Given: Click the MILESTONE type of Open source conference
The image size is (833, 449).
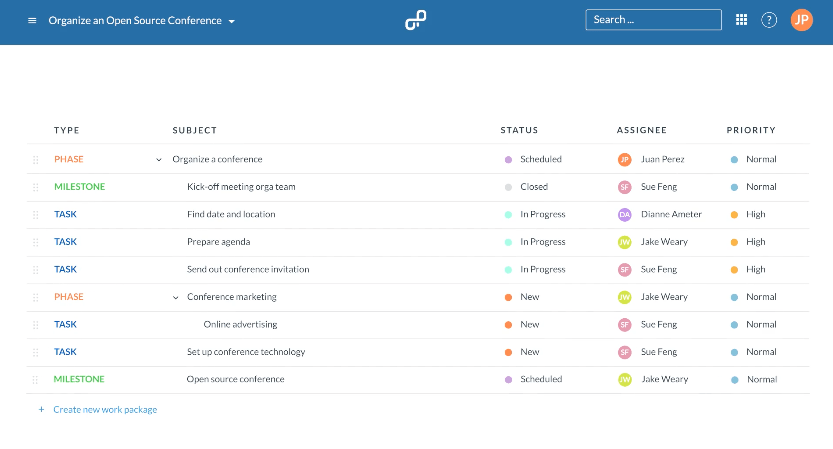Looking at the screenshot, I should pos(79,379).
